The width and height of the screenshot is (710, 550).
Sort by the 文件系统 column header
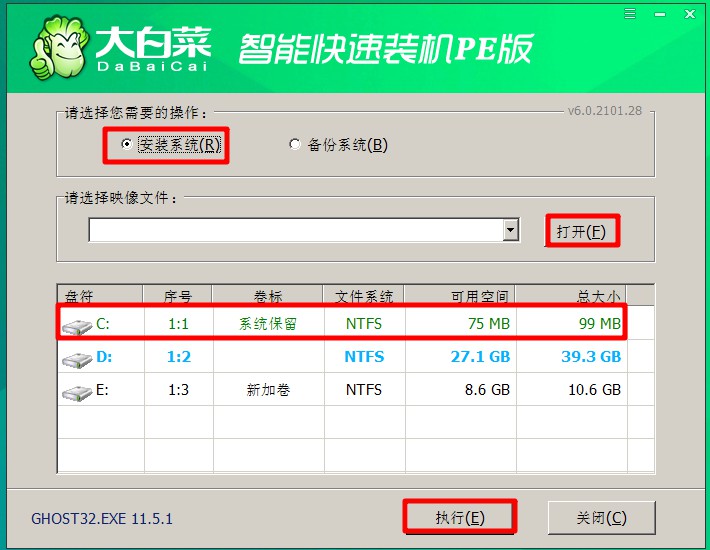tap(364, 296)
